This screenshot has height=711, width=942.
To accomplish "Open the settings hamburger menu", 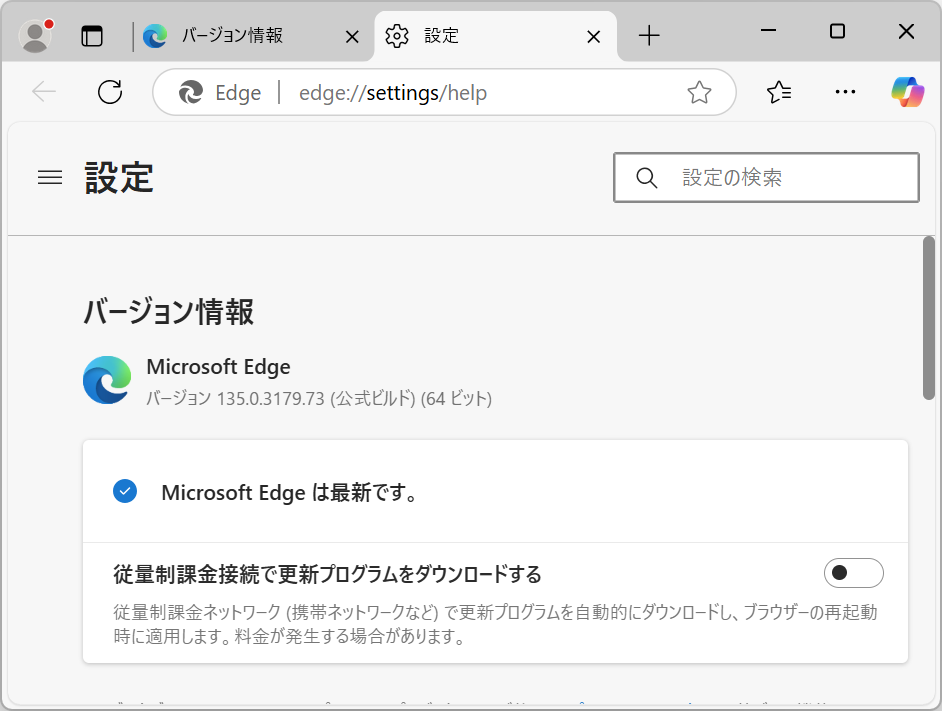I will 49,177.
